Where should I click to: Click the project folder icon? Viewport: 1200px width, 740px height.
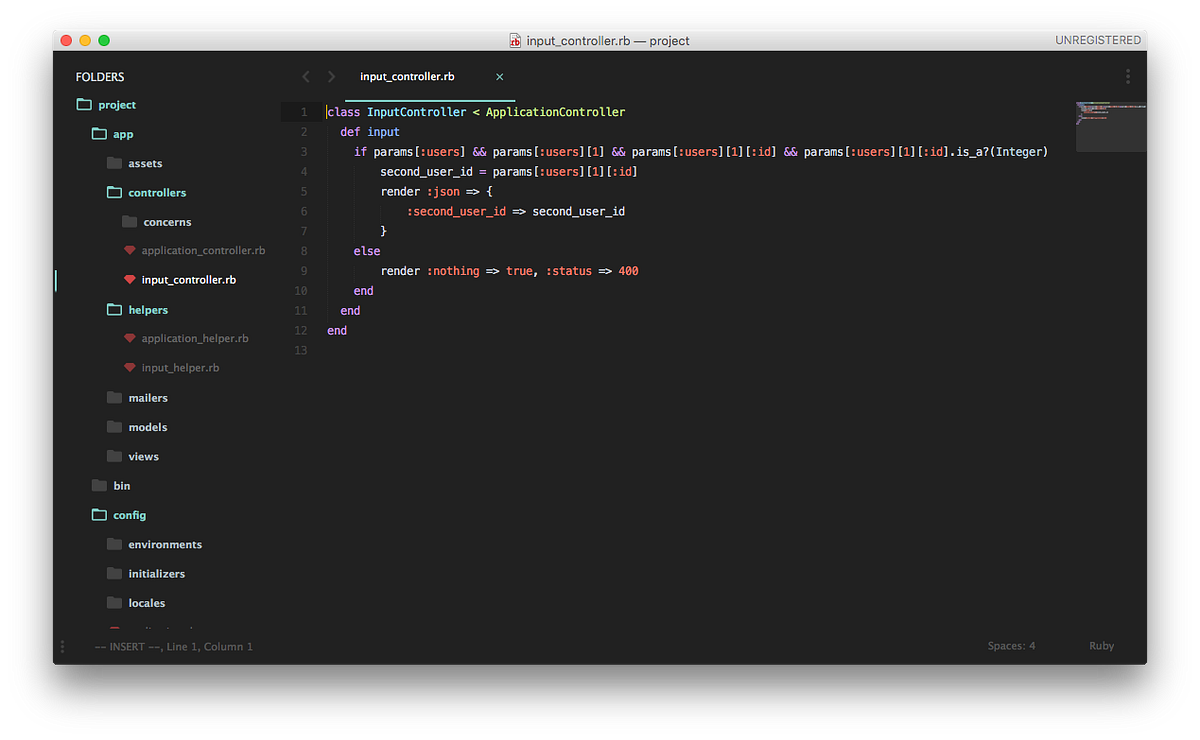coord(84,105)
